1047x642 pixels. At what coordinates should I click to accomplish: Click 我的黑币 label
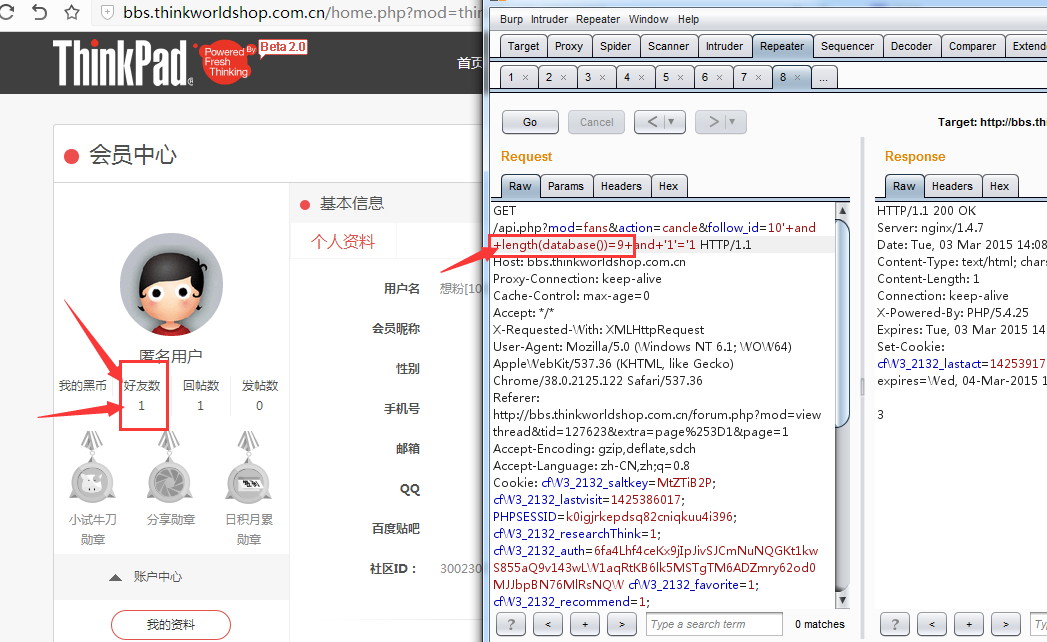click(x=83, y=385)
